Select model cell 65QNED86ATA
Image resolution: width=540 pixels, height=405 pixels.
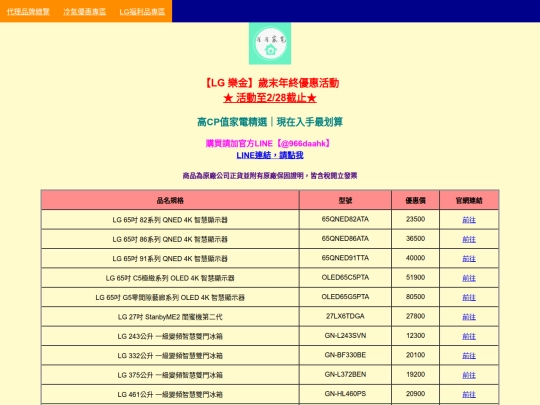(x=345, y=238)
